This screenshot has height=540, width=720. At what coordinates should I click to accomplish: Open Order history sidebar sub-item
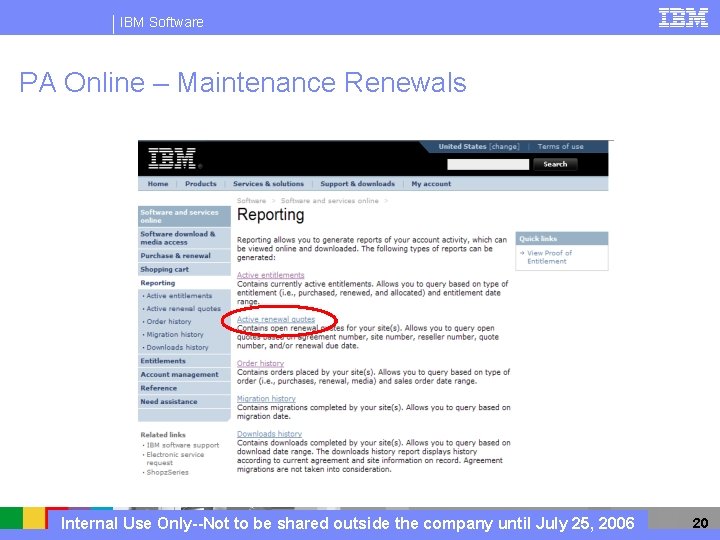coord(169,321)
